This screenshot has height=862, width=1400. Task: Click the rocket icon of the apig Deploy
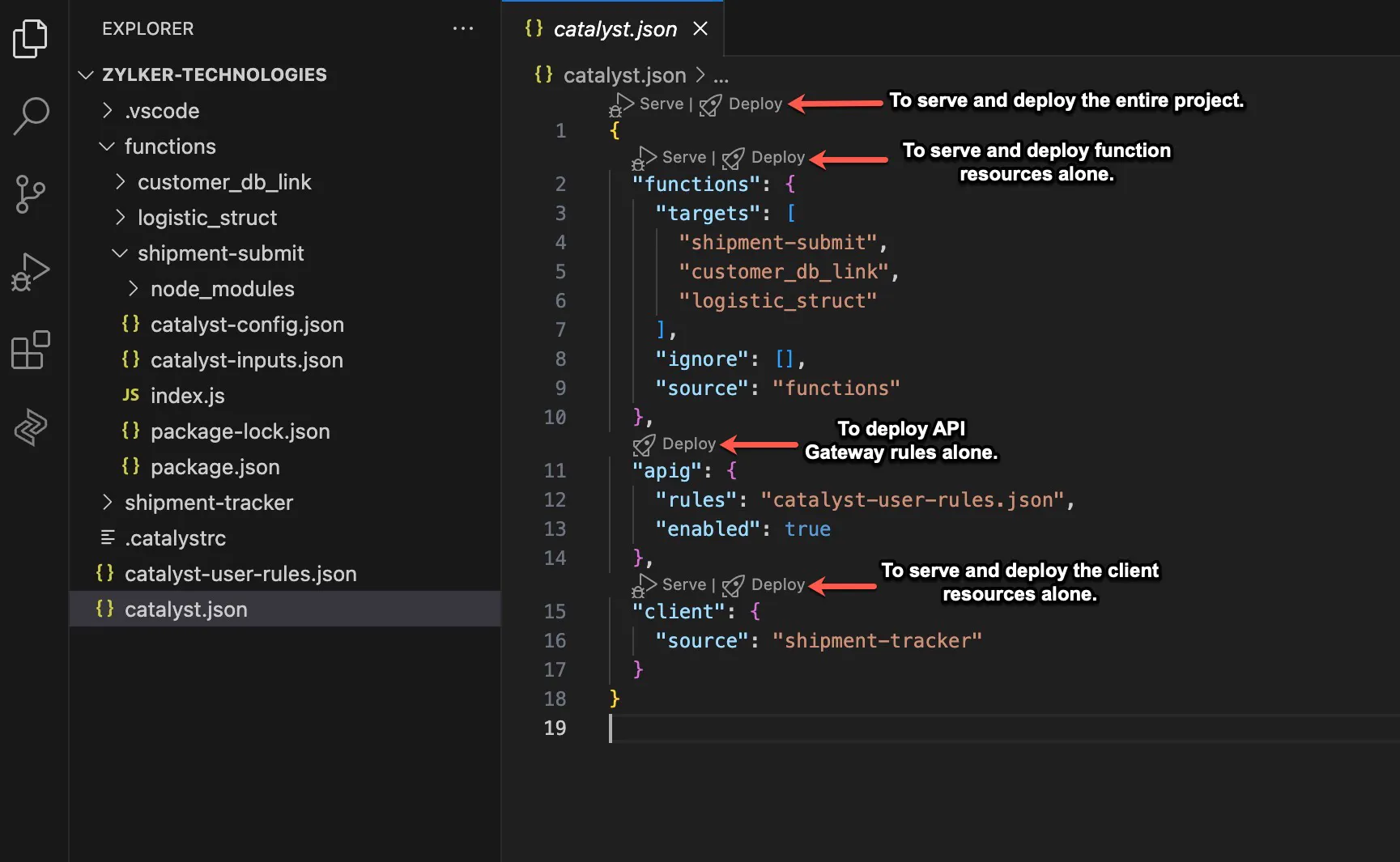645,444
